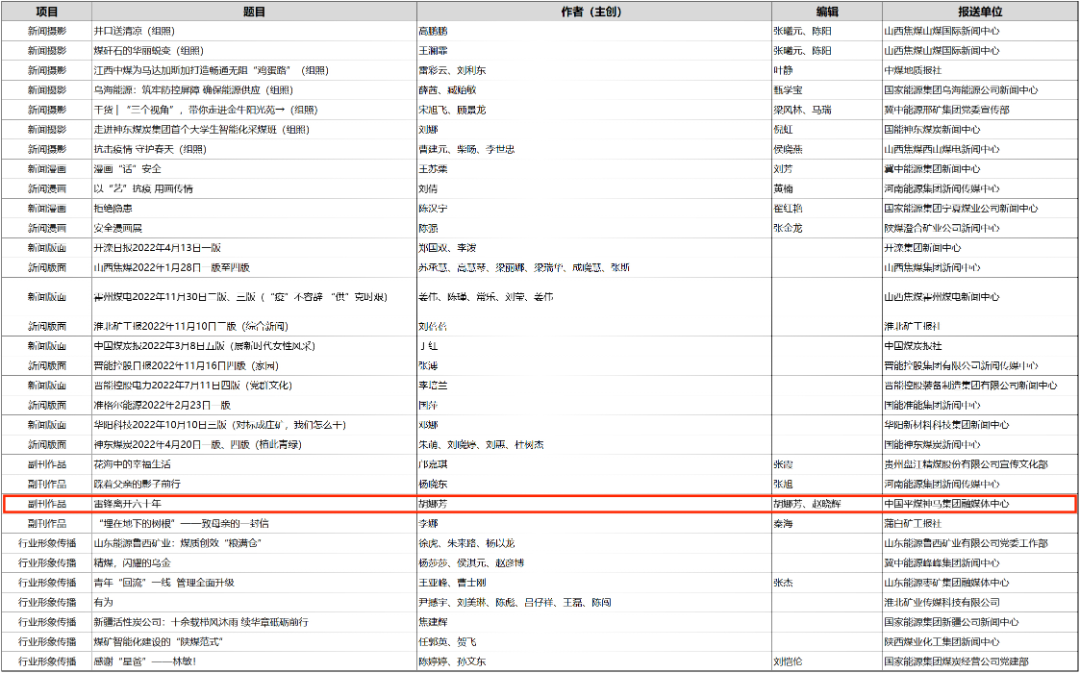The width and height of the screenshot is (1080, 673).
Task: Select title “埋在地下的树根”——致母亲的一封信
Action: point(180,523)
